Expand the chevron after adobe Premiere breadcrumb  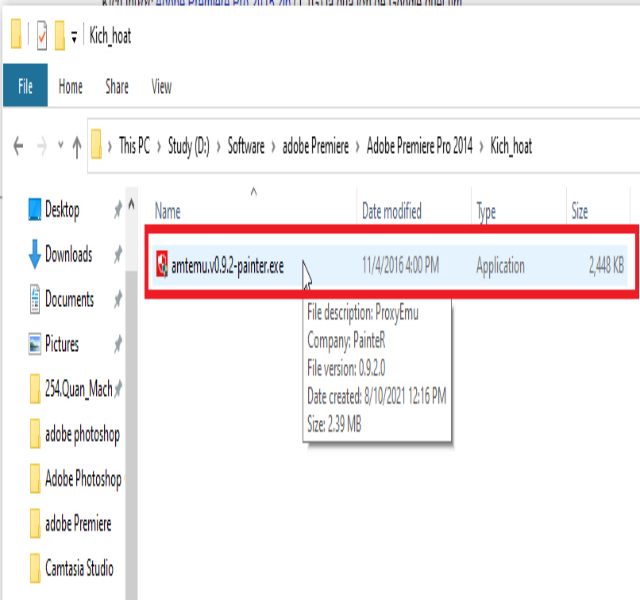pos(358,147)
